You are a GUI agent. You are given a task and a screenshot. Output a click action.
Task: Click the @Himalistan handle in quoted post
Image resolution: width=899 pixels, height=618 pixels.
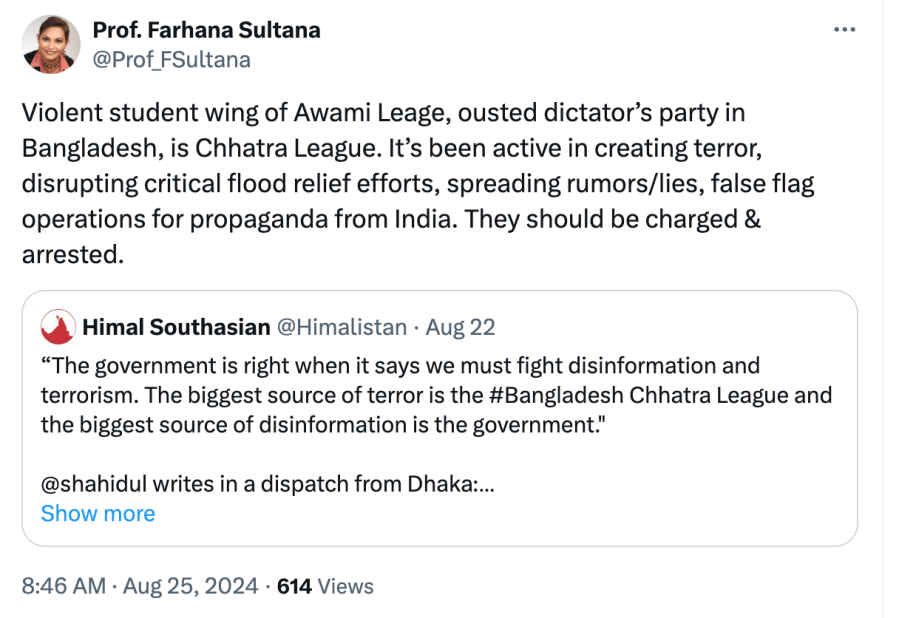click(341, 327)
